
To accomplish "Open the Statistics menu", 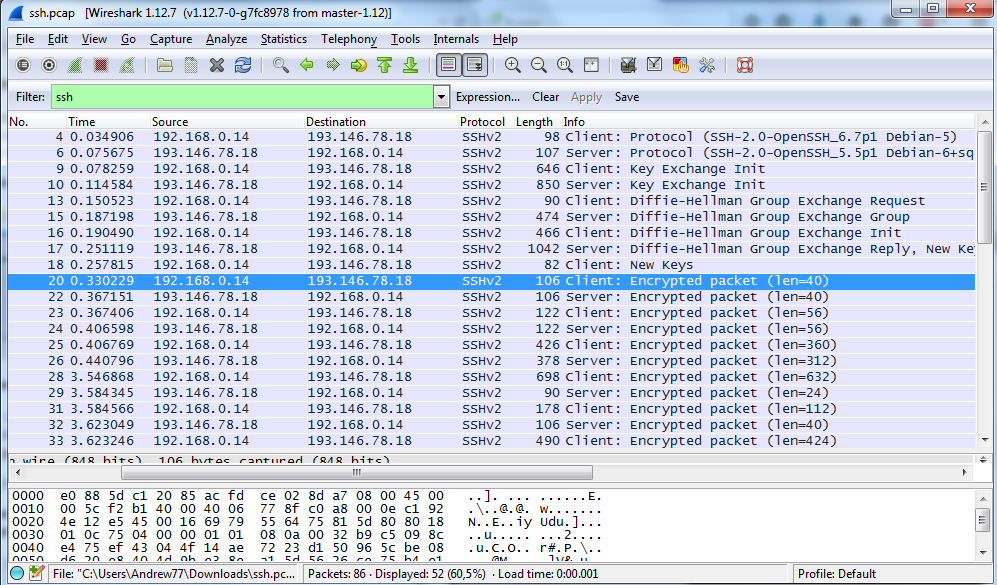I will (284, 39).
